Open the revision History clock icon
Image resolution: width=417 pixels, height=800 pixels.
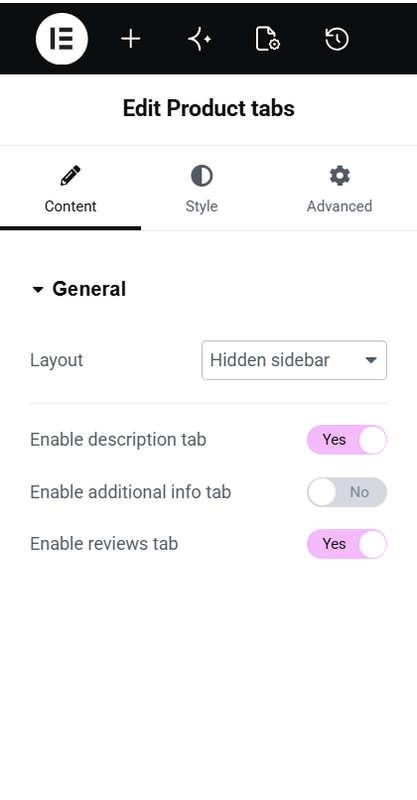[337, 39]
